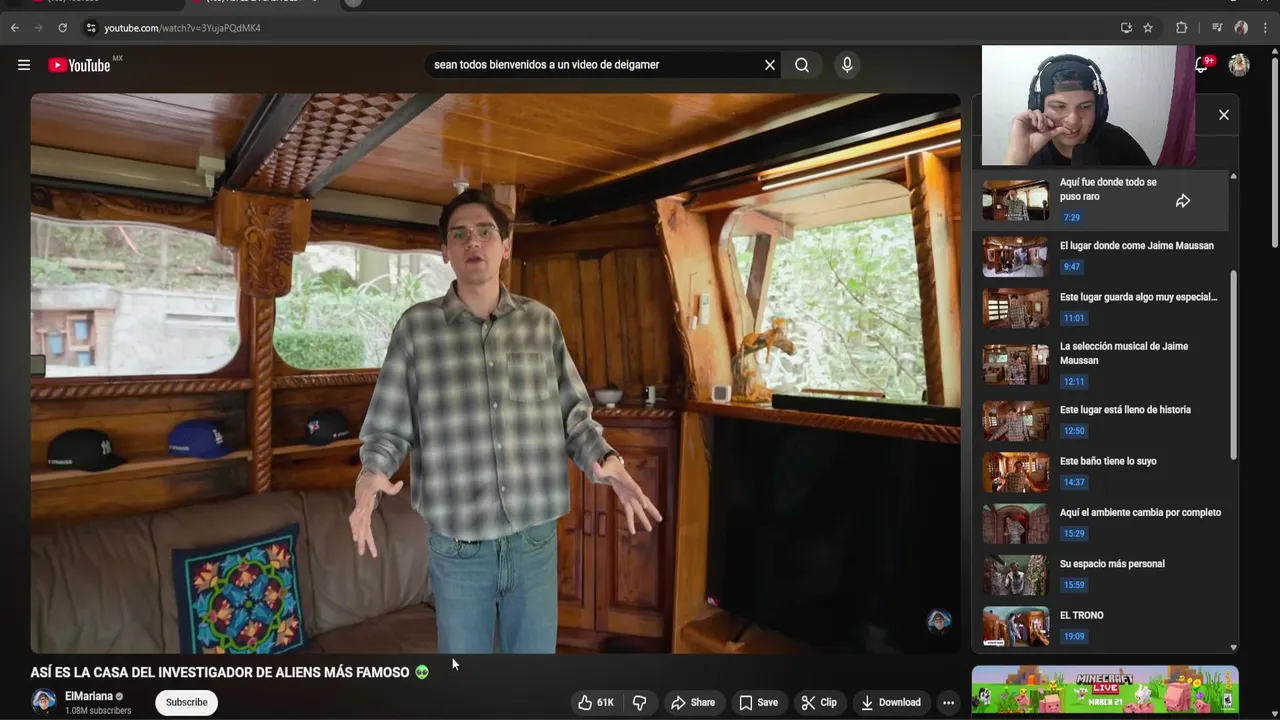Click the 12:11 timestamp
The image size is (1280, 720).
point(1073,381)
